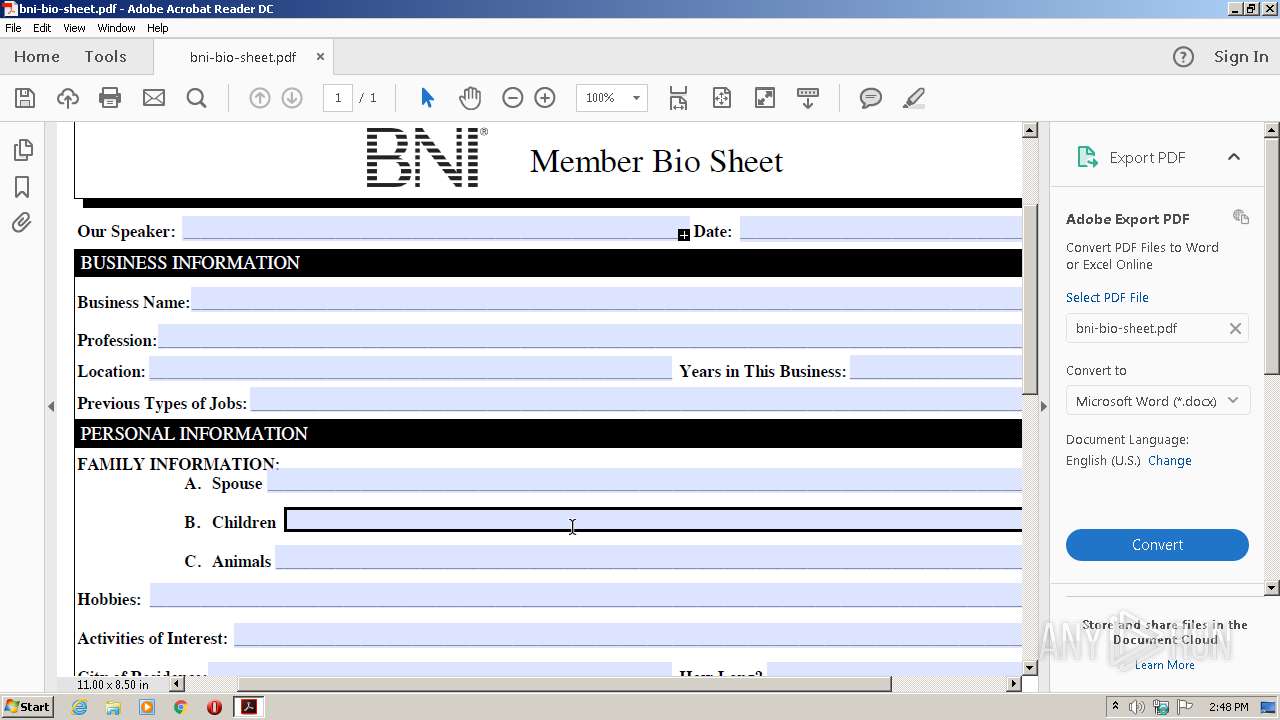Click the Convert button
1280x720 pixels.
pyautogui.click(x=1157, y=545)
